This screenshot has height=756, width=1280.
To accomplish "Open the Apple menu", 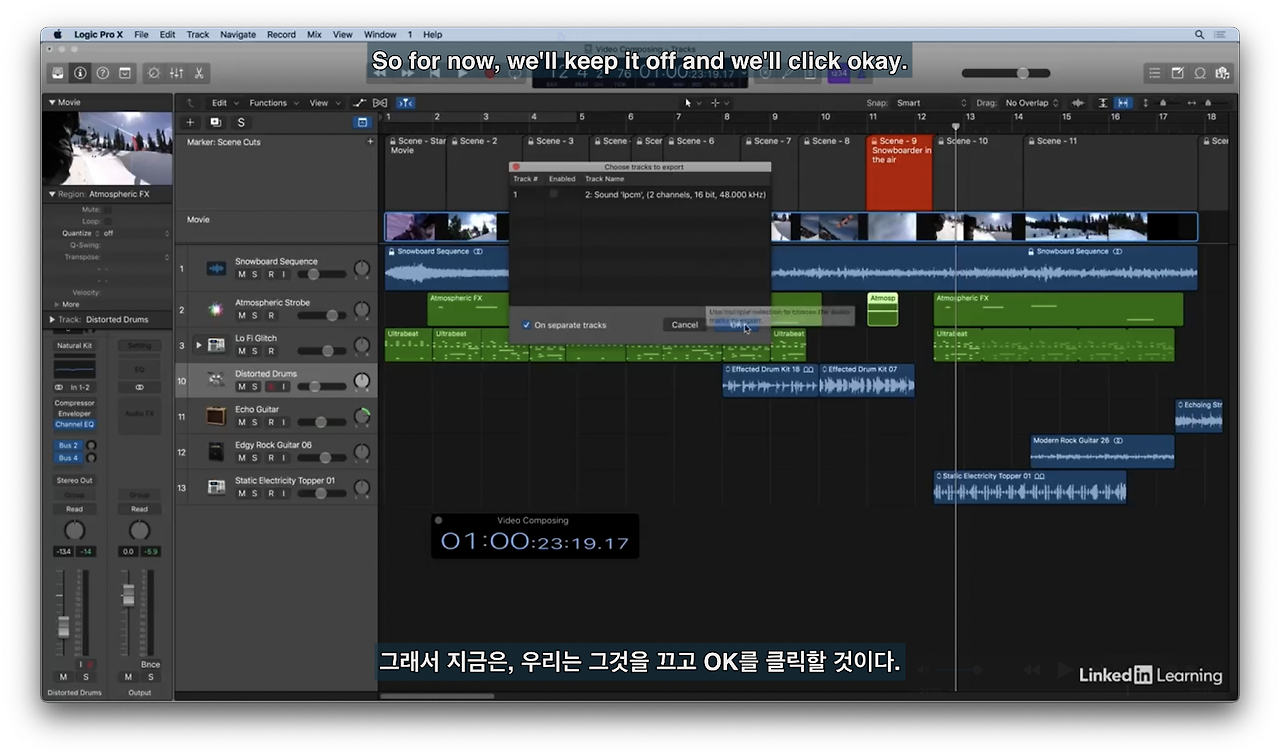I will 57,34.
